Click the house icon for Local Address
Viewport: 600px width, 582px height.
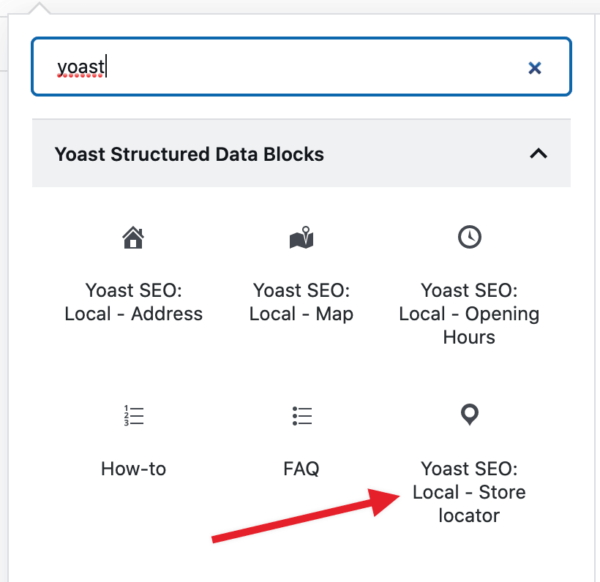coord(133,238)
